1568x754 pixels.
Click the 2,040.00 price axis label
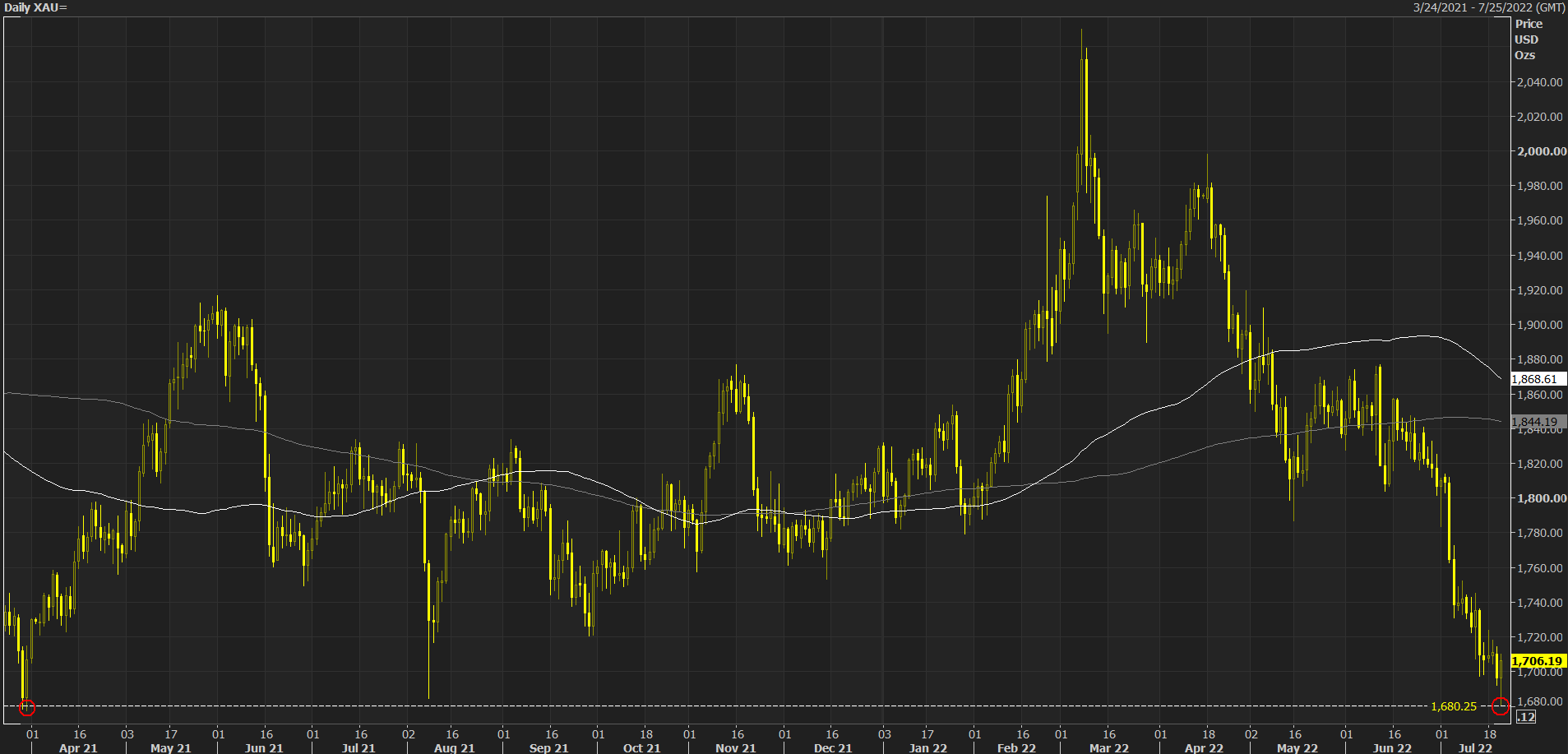tap(1540, 82)
